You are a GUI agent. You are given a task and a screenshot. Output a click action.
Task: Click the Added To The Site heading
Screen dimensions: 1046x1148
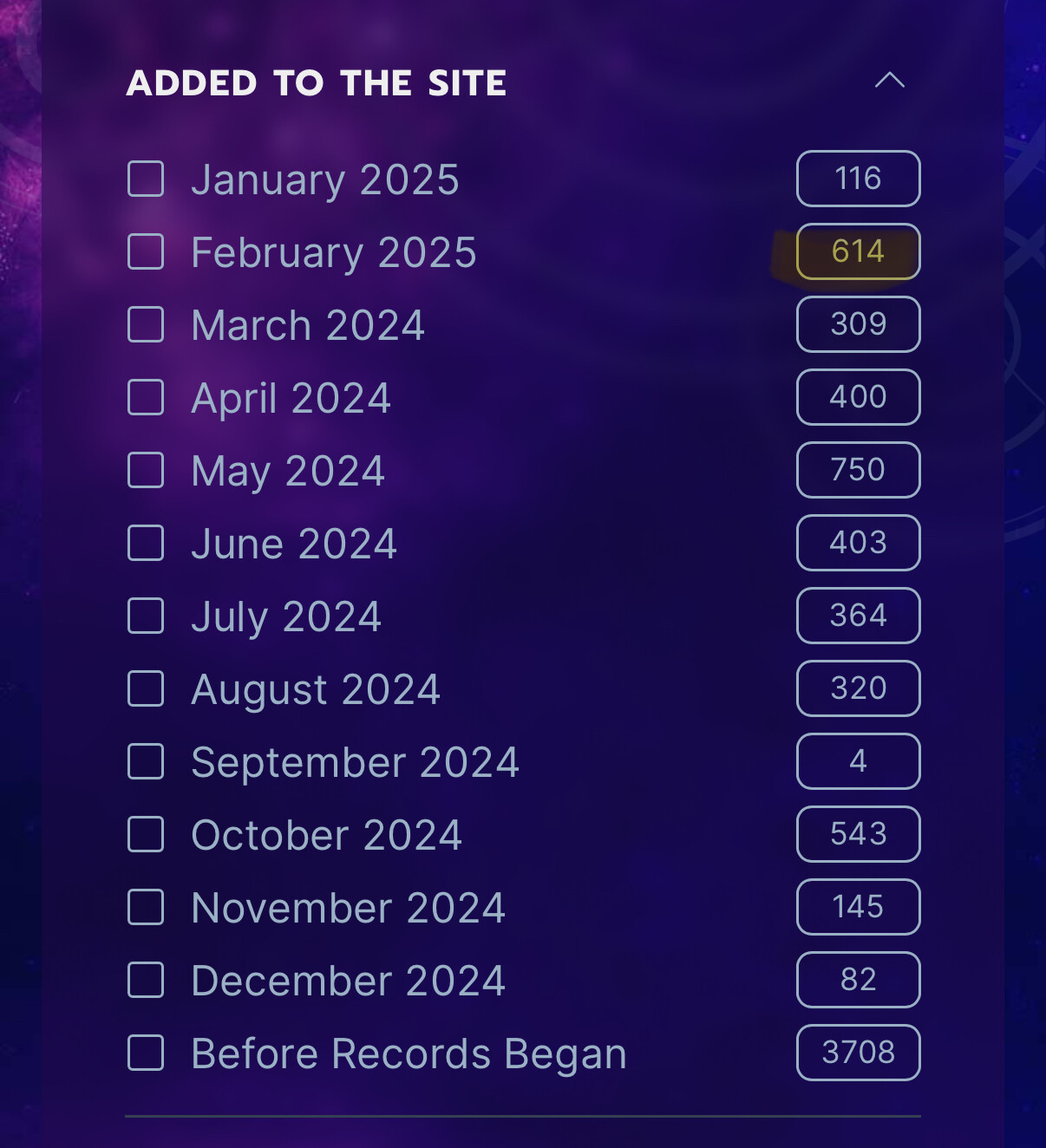tap(317, 83)
